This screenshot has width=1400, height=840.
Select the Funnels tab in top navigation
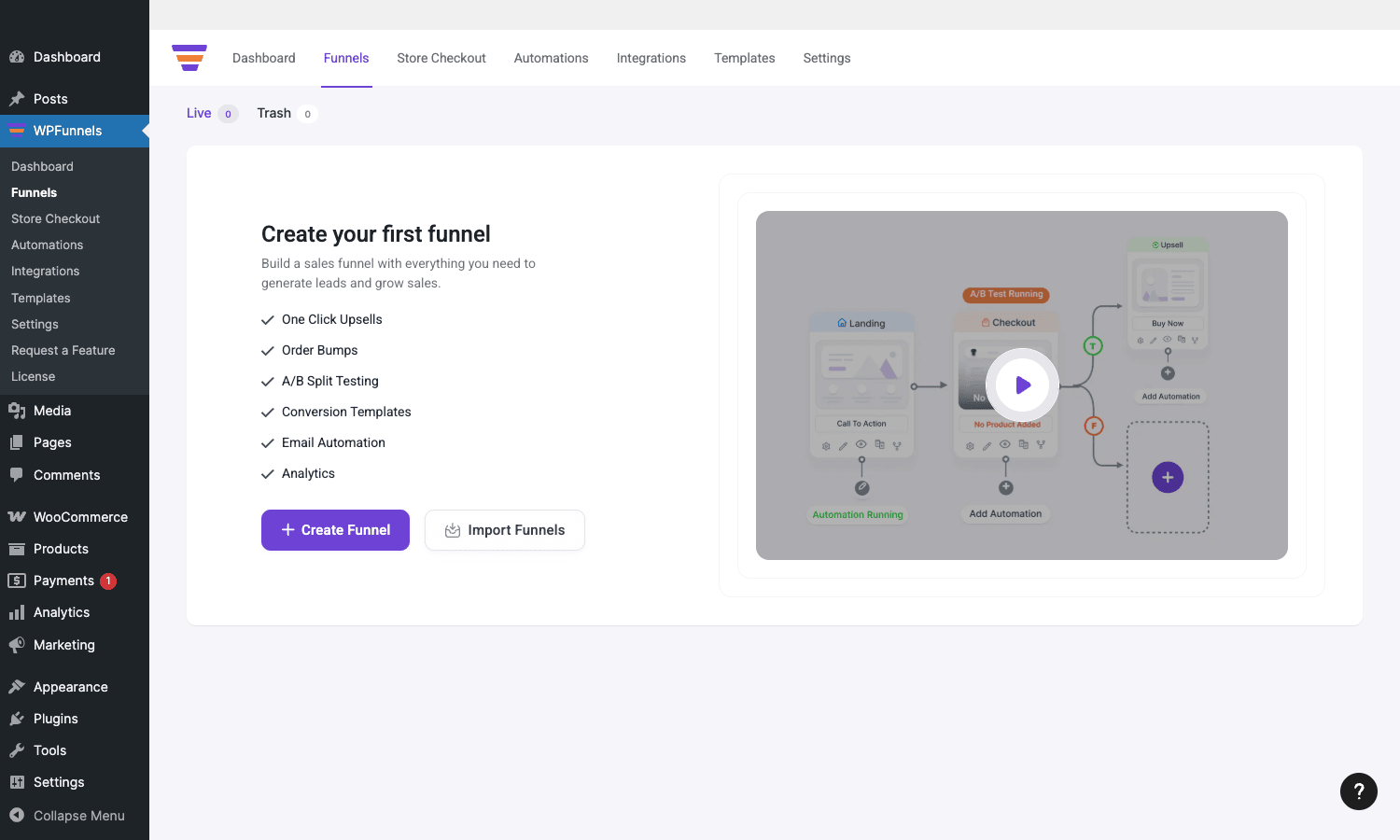coord(346,58)
